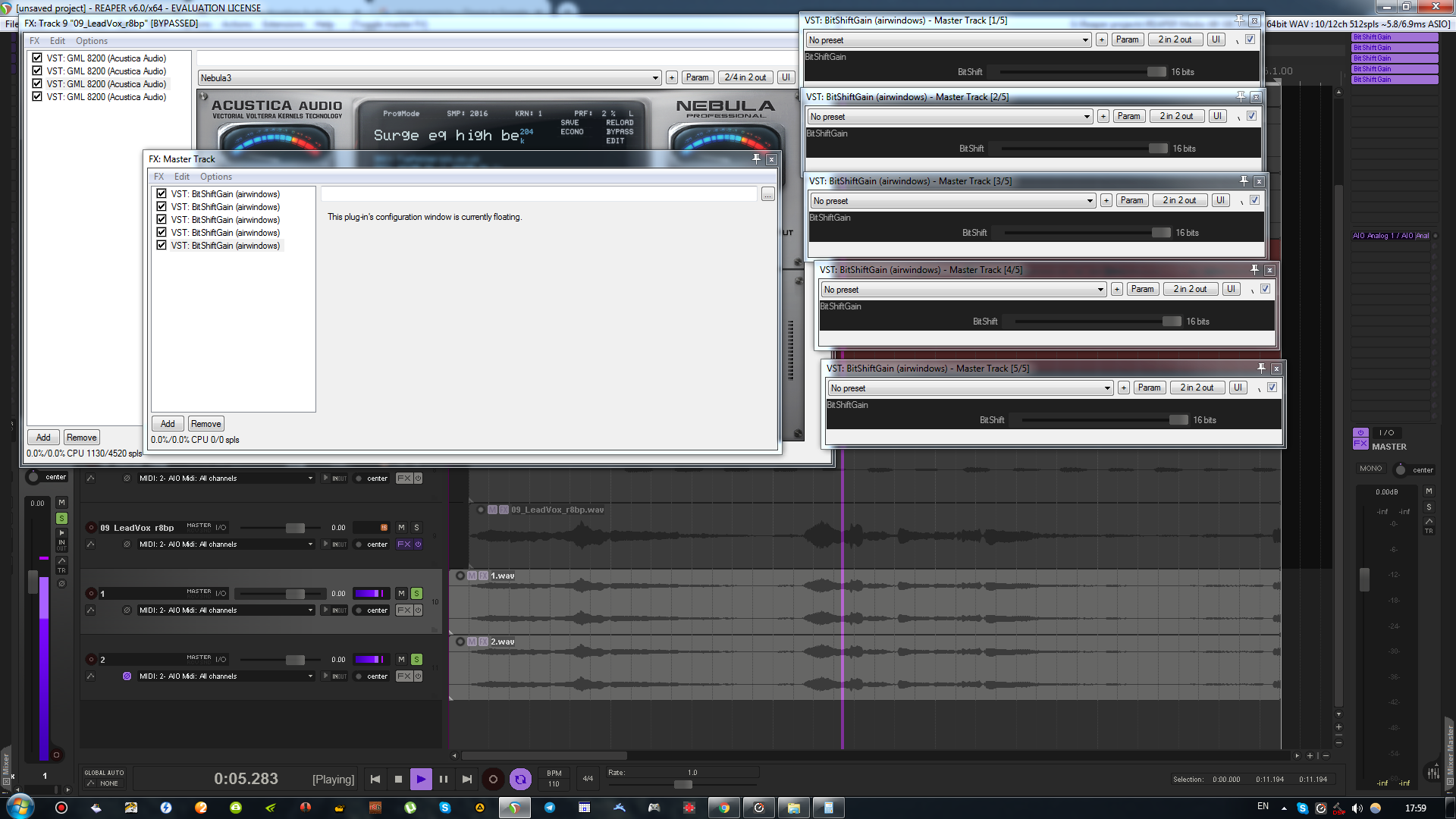Pin the BitShiftGain 3/5 window on top
The width and height of the screenshot is (1456, 819).
tap(1244, 181)
